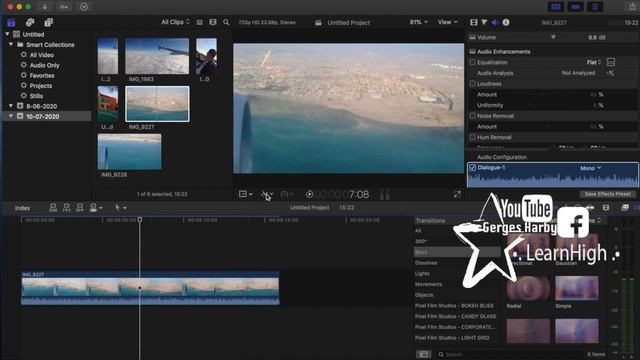Select the Stills smart collection
This screenshot has height=360, width=640.
click(36, 96)
